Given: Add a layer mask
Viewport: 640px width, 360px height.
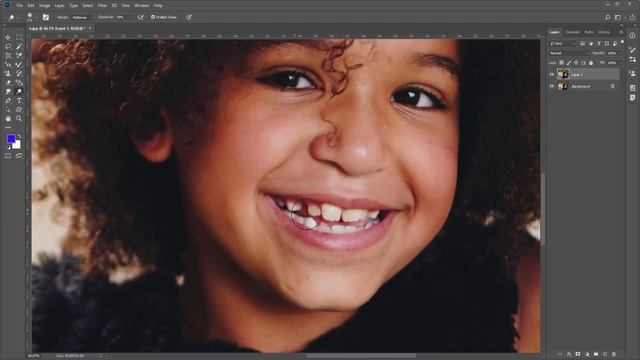Looking at the screenshot, I should coord(578,354).
